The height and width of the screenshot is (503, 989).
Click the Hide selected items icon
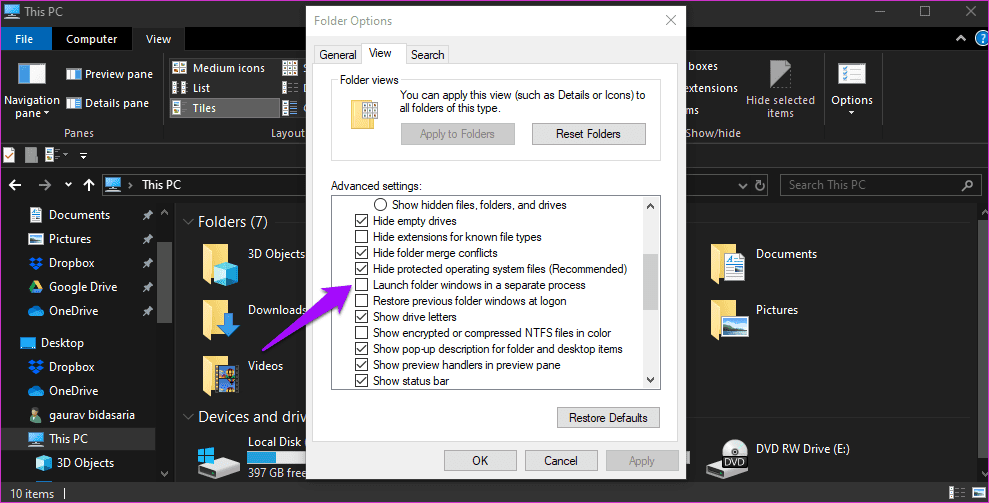point(780,76)
